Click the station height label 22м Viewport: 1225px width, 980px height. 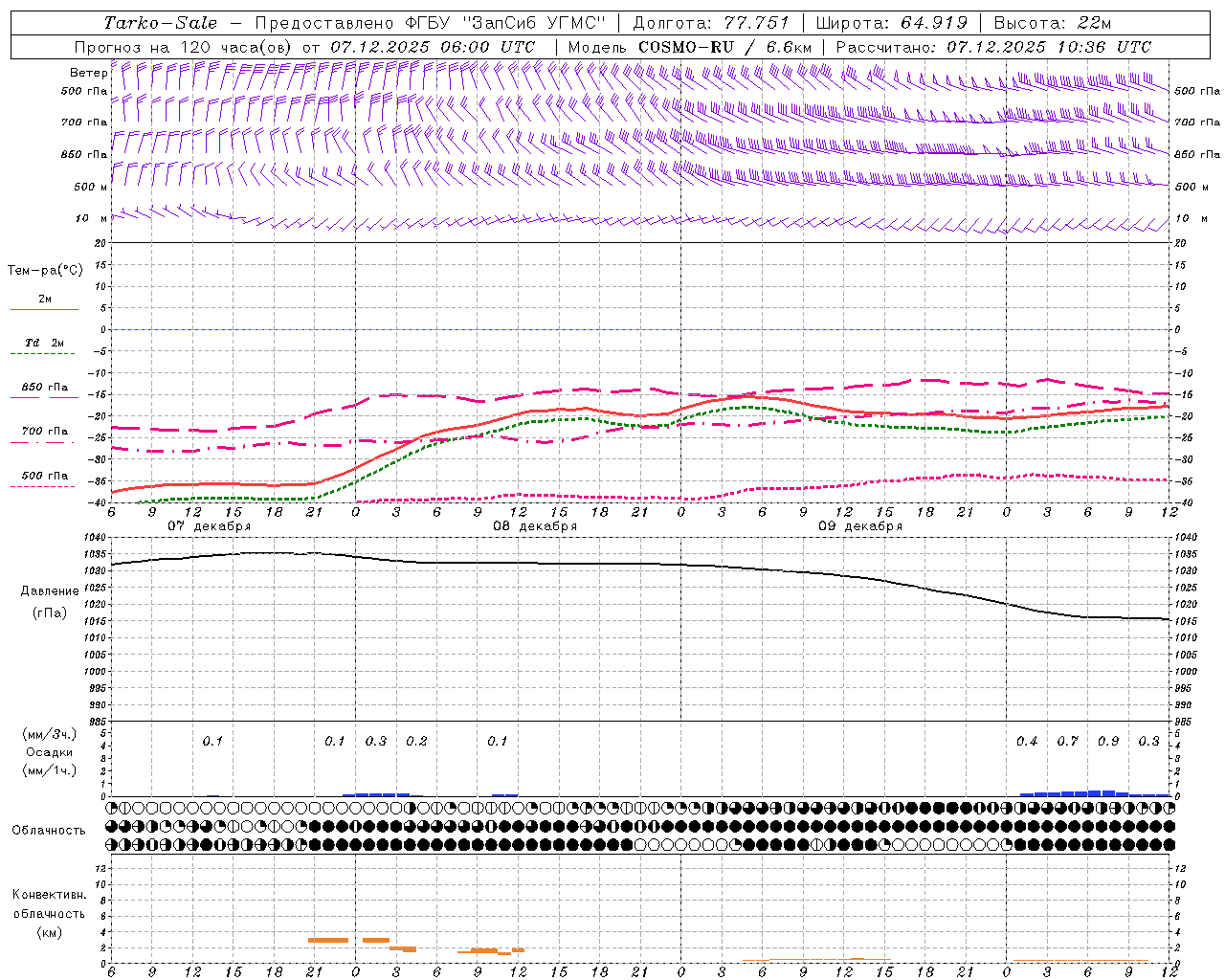pyautogui.click(x=1094, y=23)
